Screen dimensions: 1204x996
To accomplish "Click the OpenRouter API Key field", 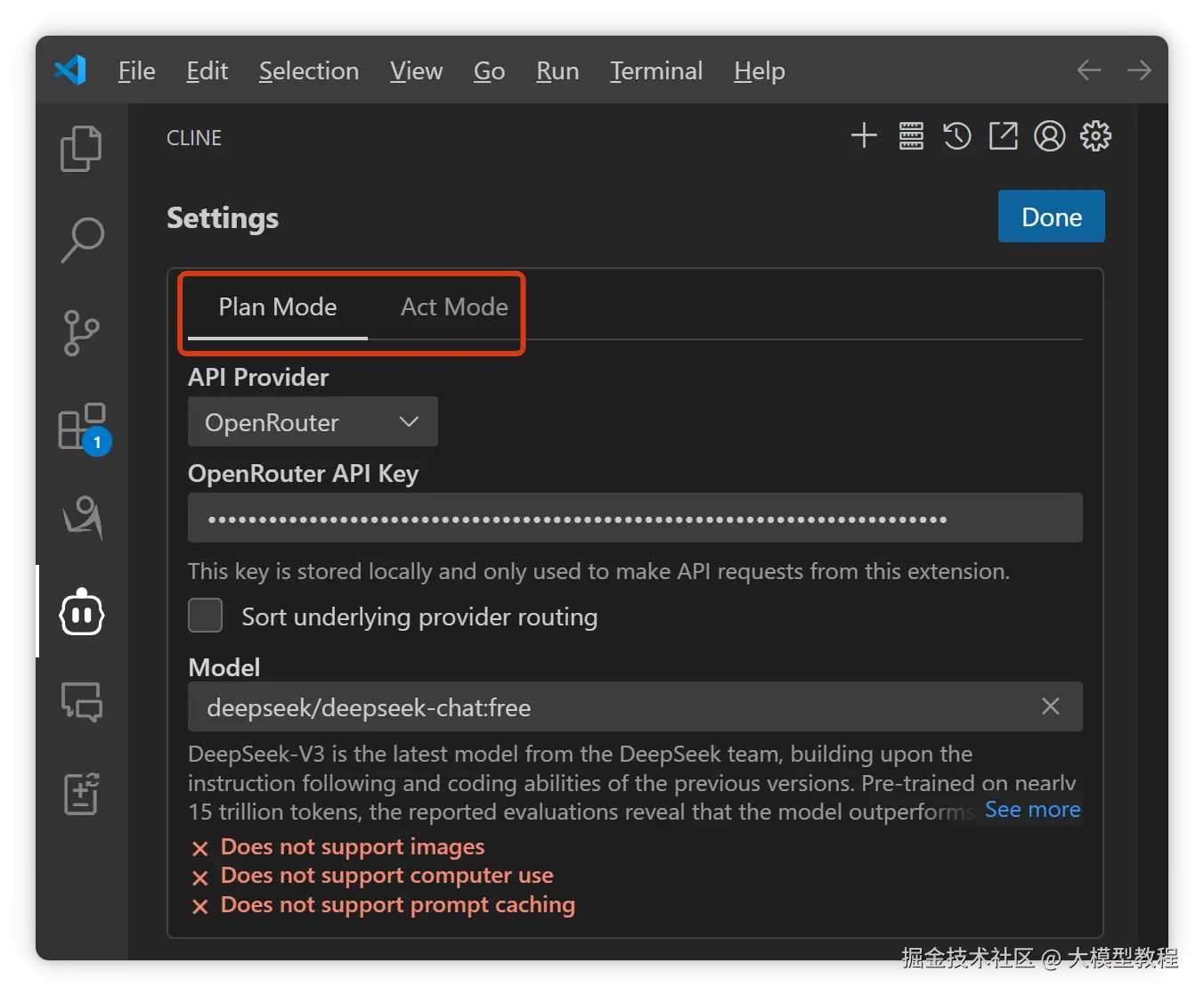I will (634, 518).
